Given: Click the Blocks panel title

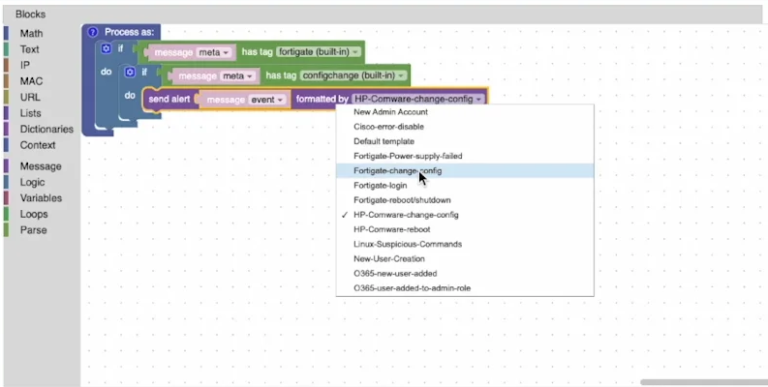Looking at the screenshot, I should 30,14.
